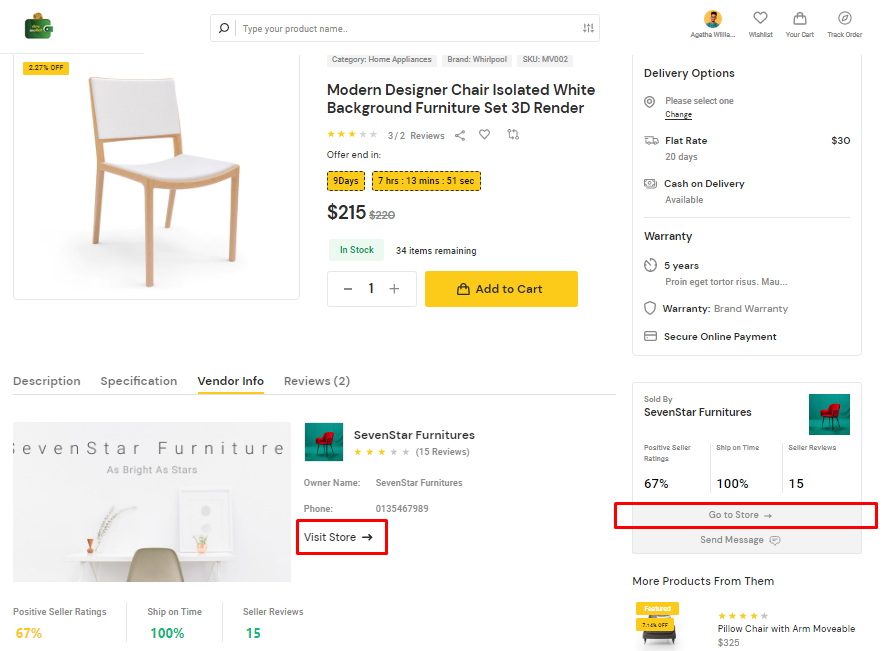The image size is (886, 651).
Task: Click the Change delivery location link
Action: pyautogui.click(x=678, y=114)
